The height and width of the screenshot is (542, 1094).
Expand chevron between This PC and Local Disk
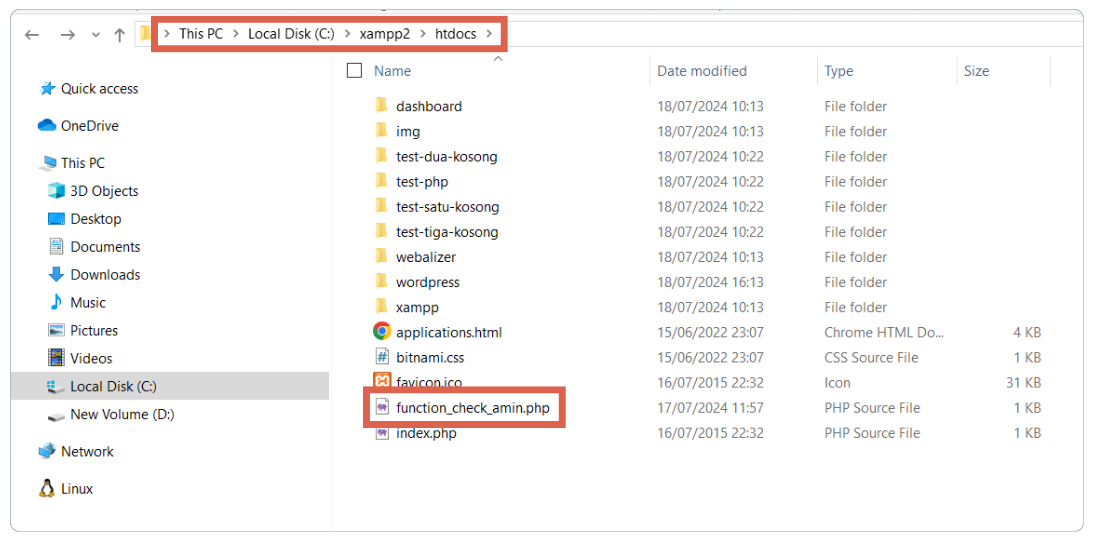[x=236, y=33]
